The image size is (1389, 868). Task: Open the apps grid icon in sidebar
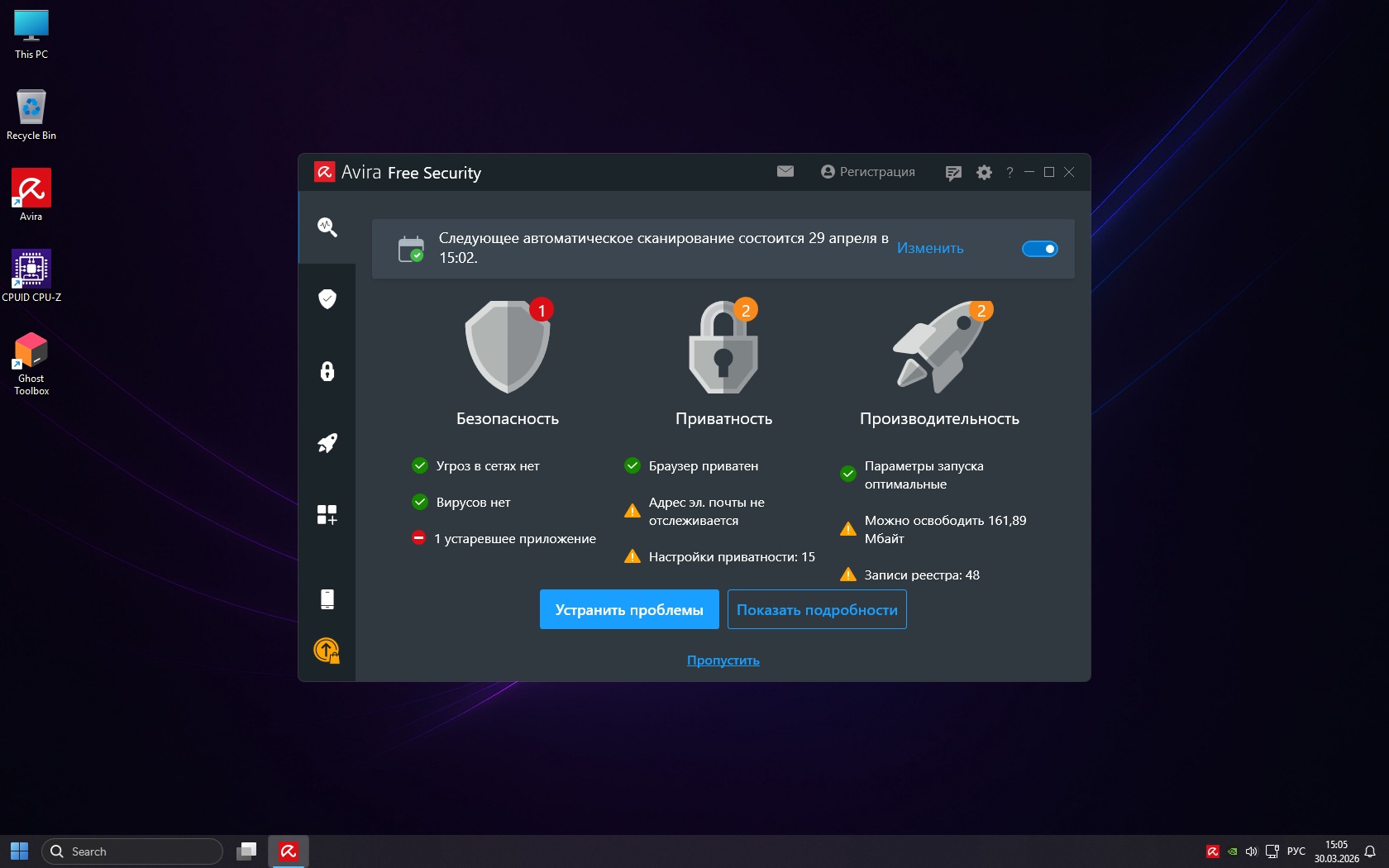coord(327,515)
